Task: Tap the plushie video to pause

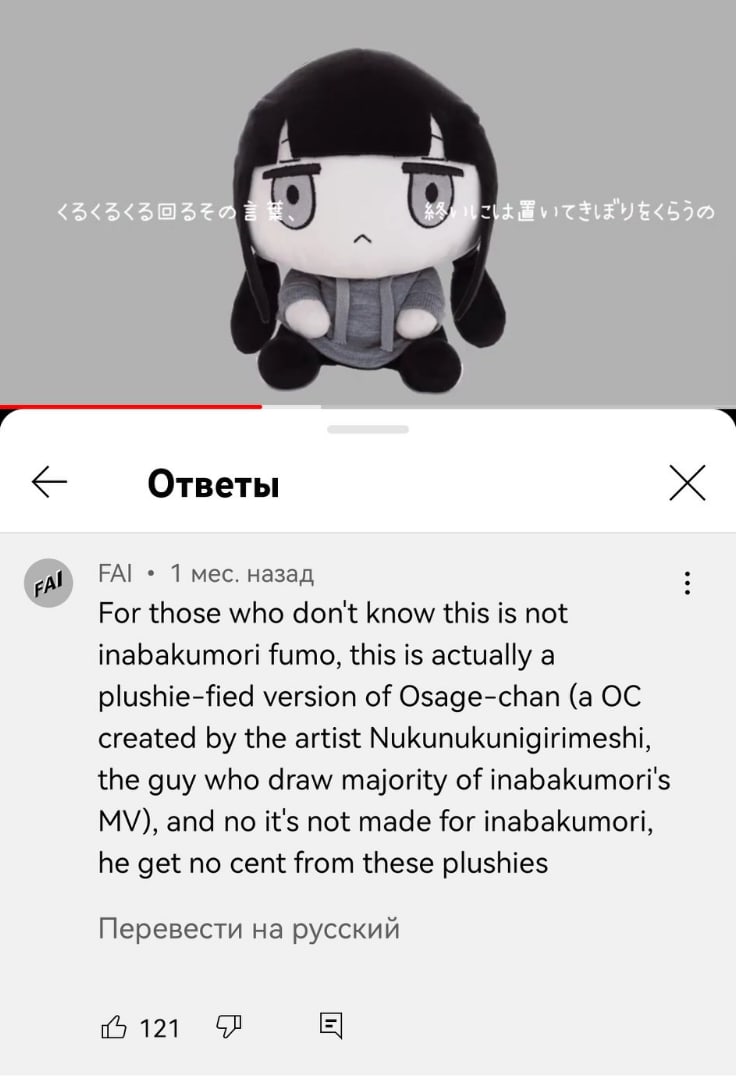Action: click(x=368, y=202)
